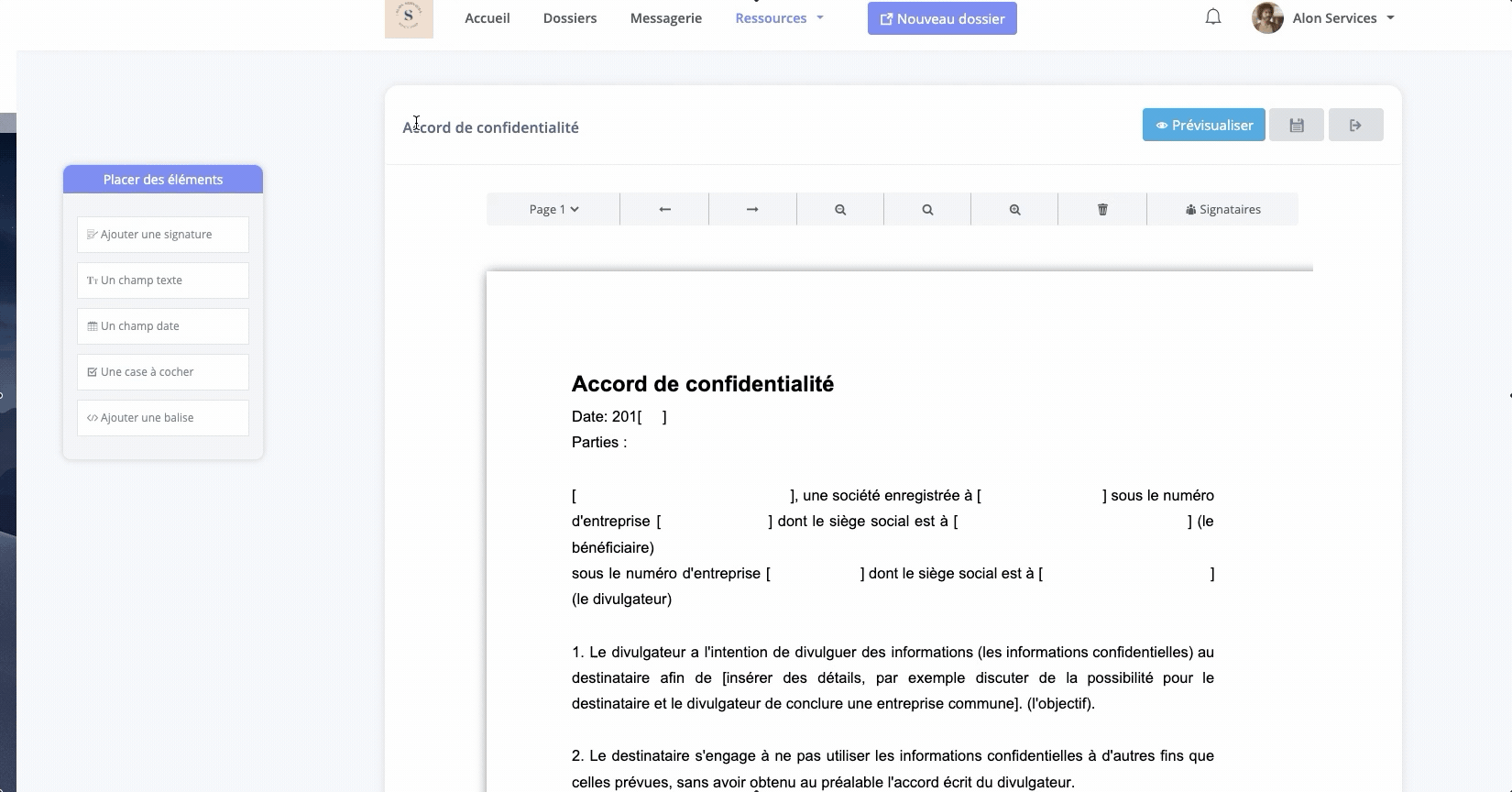Go to previous page with left arrow
This screenshot has height=792, width=1512.
(x=664, y=209)
